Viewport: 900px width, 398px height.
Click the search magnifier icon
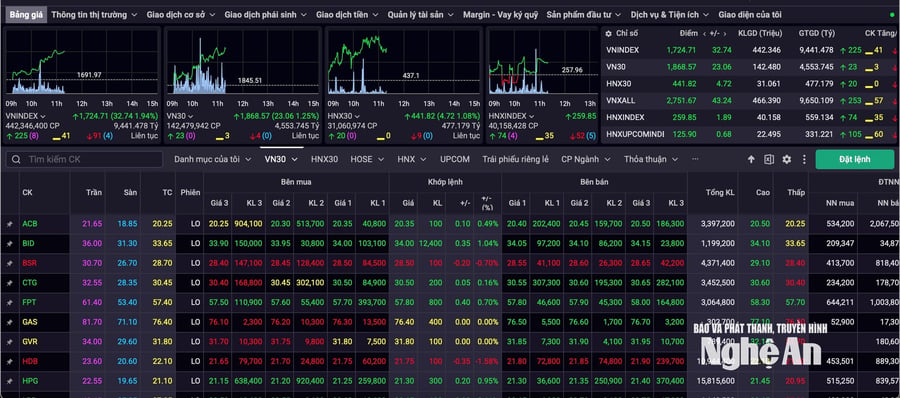[16, 160]
